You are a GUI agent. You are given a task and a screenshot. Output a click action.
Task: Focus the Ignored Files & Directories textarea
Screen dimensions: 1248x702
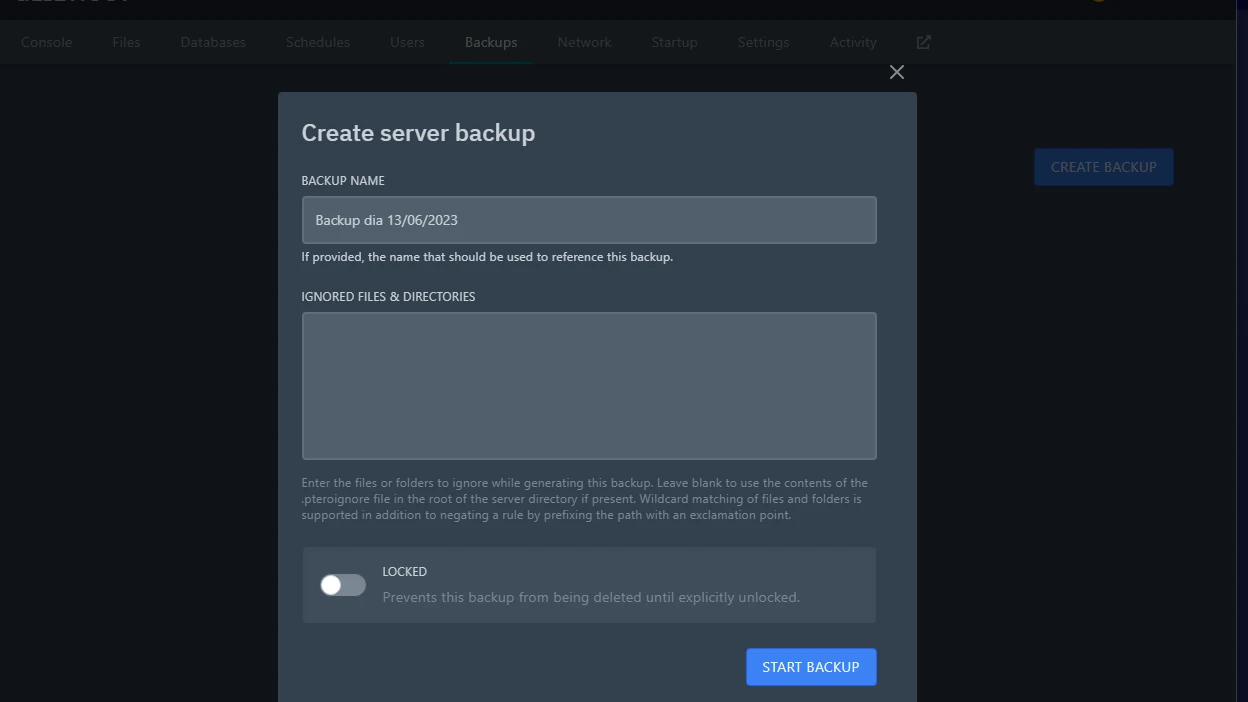tap(589, 386)
